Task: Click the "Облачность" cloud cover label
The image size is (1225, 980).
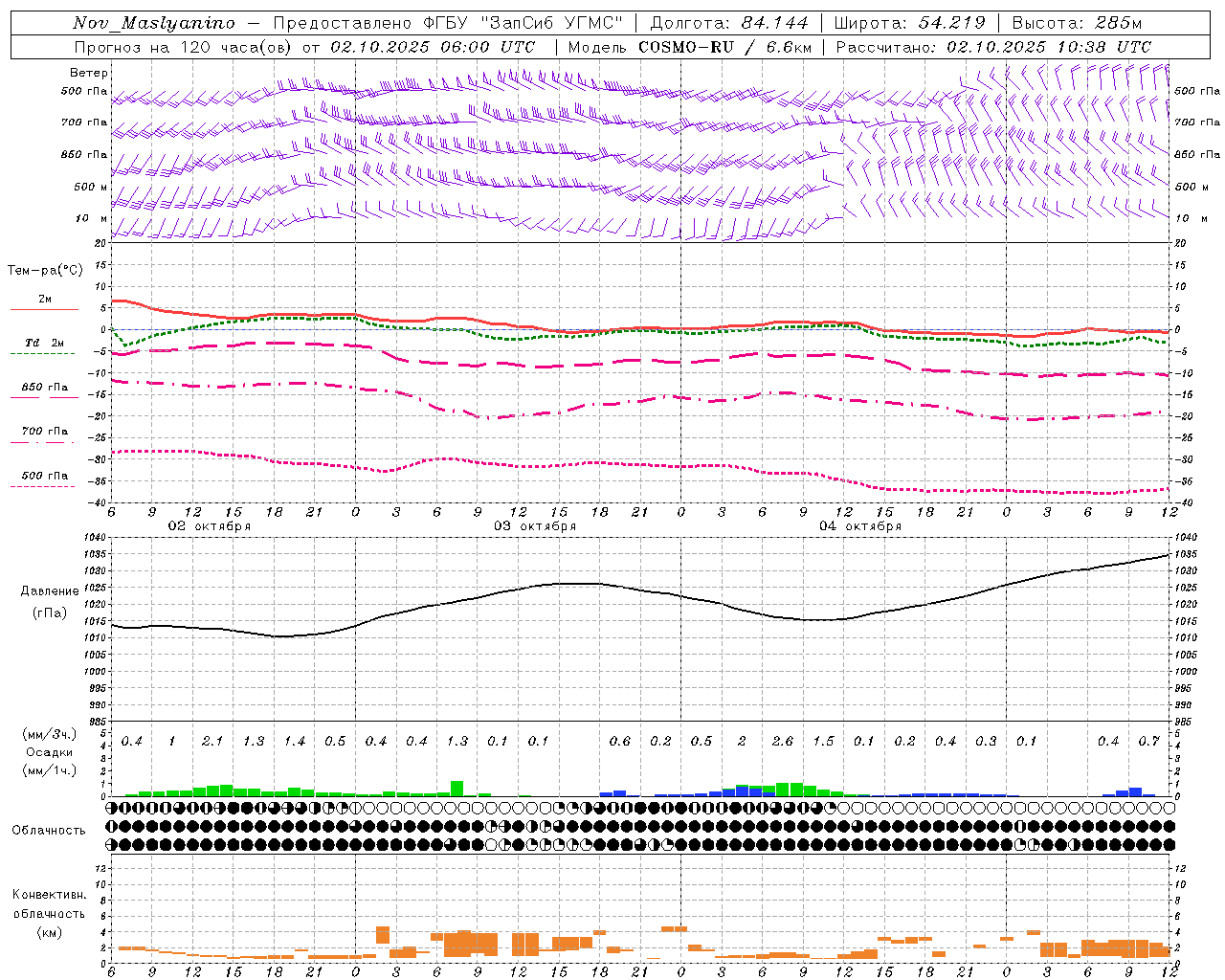Action: [49, 831]
